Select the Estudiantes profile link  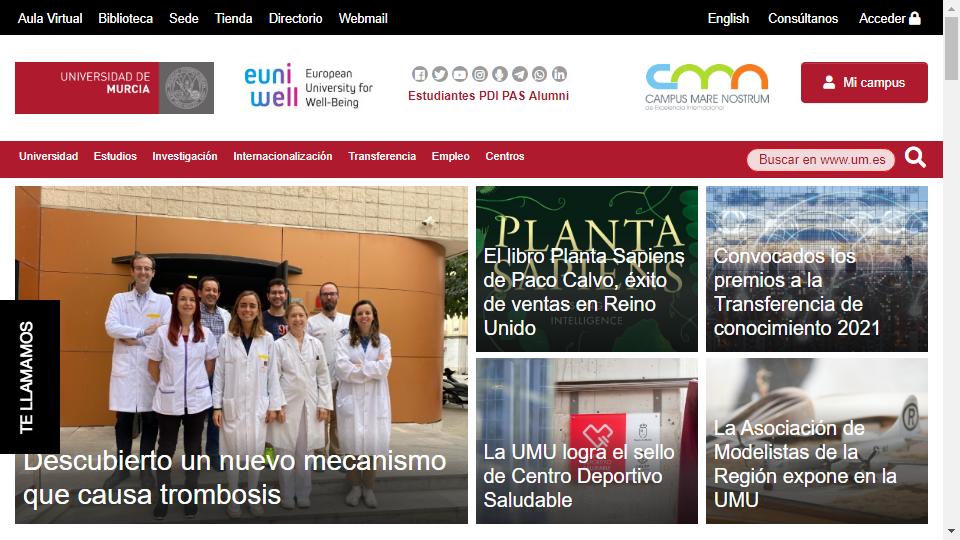(441, 96)
